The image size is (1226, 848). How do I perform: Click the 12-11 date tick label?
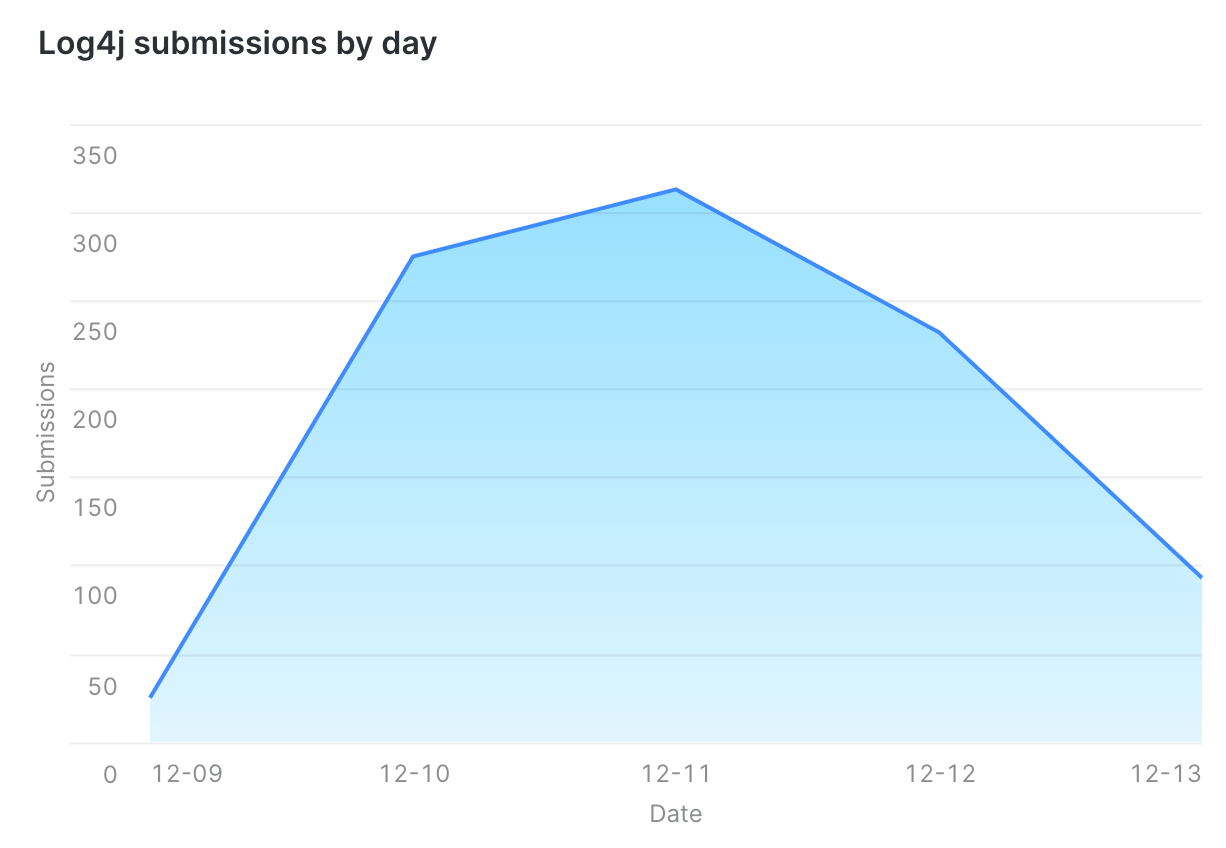675,774
